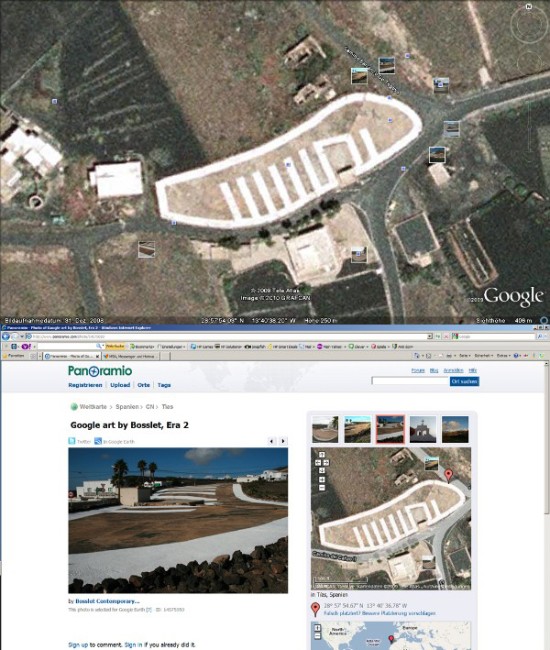Click the browser back button
The width and height of the screenshot is (550, 650).
click(6, 337)
